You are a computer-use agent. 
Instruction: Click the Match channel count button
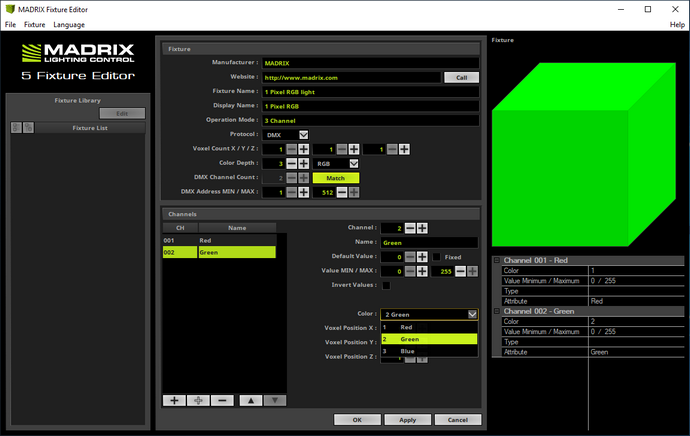(336, 178)
